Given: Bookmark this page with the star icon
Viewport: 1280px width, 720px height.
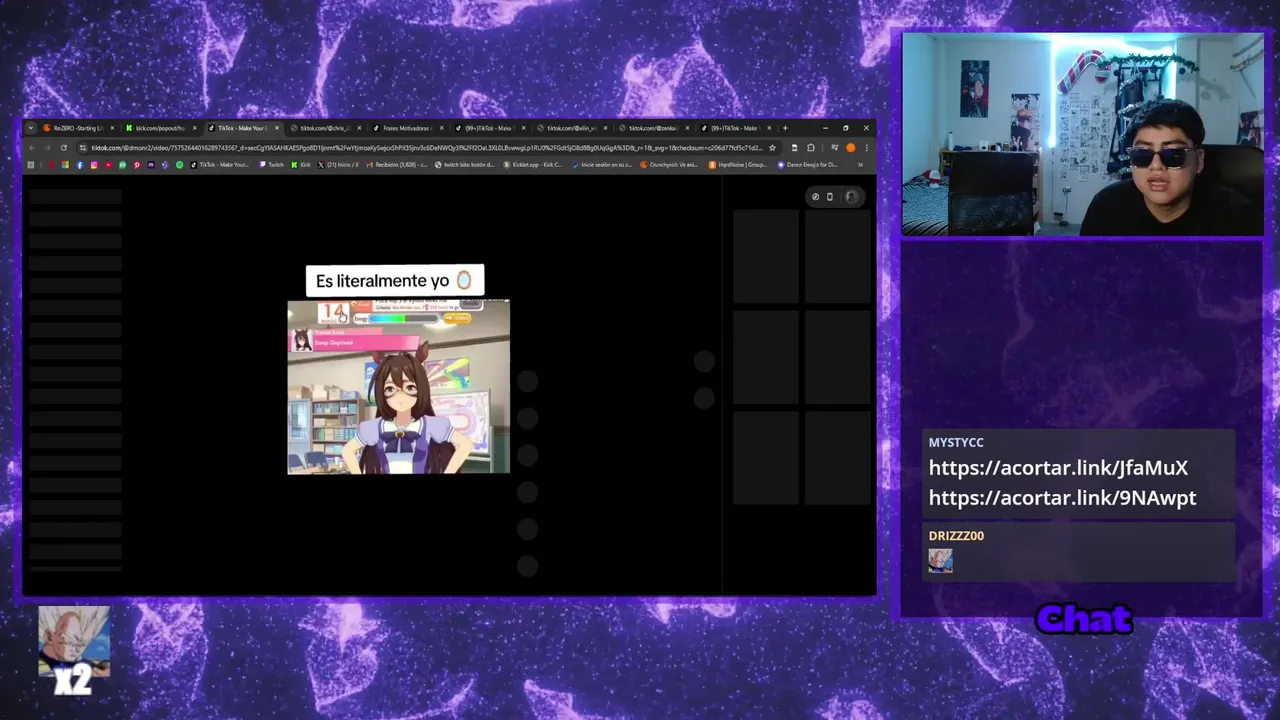Looking at the screenshot, I should tap(773, 148).
